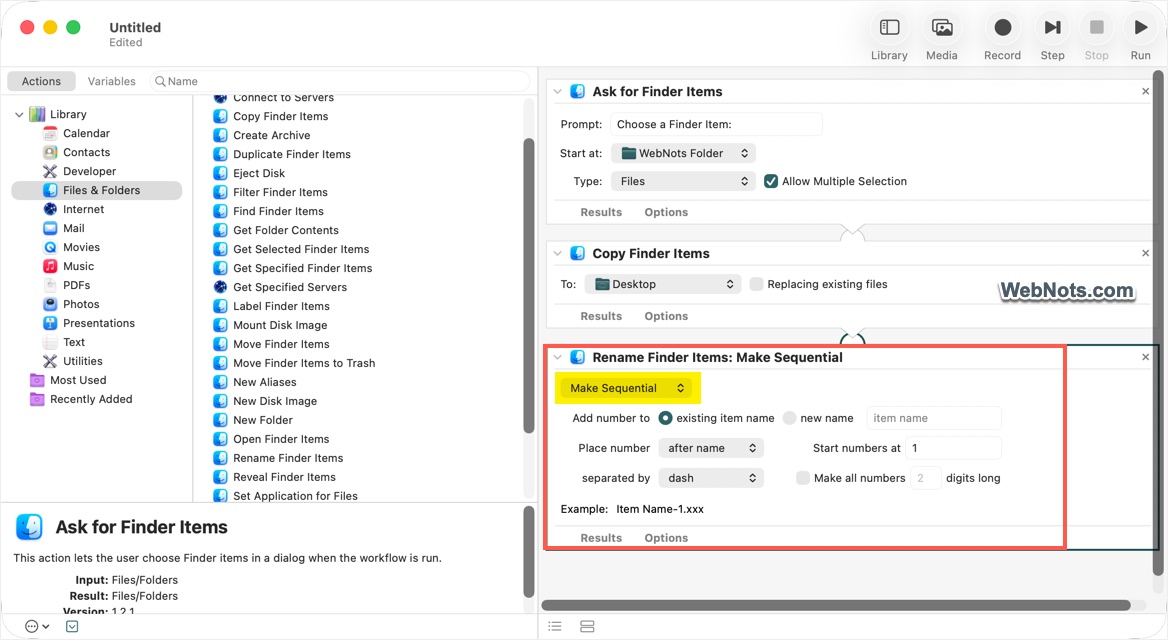Choose the Create Archive action

tap(271, 135)
